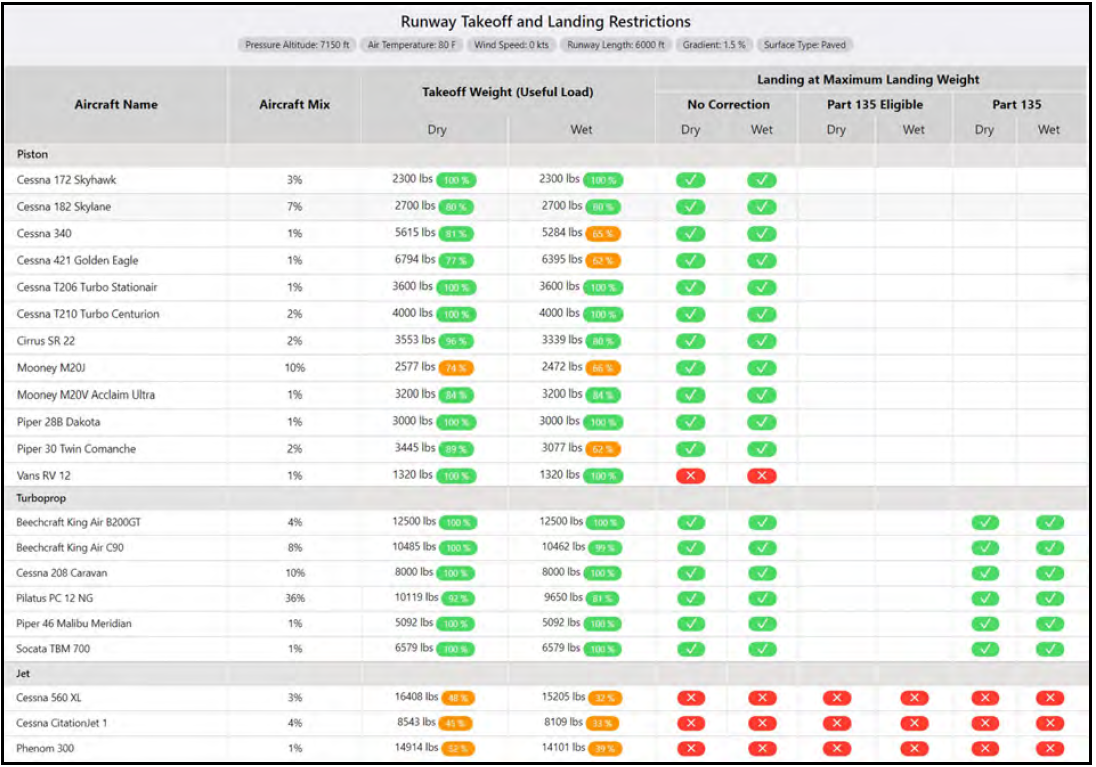Click the King Air B200GT Part 135 dry checkmark
Viewport: 1096px width, 767px height.
pos(985,522)
